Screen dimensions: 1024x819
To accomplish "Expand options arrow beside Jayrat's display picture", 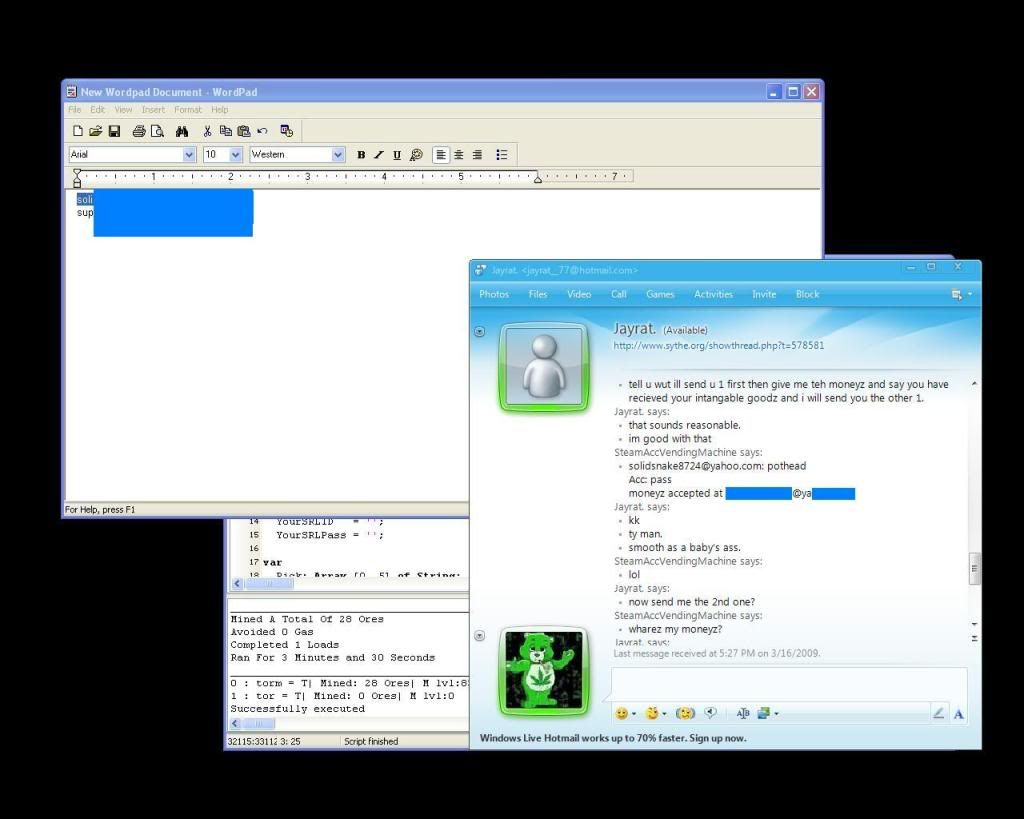I will click(479, 332).
